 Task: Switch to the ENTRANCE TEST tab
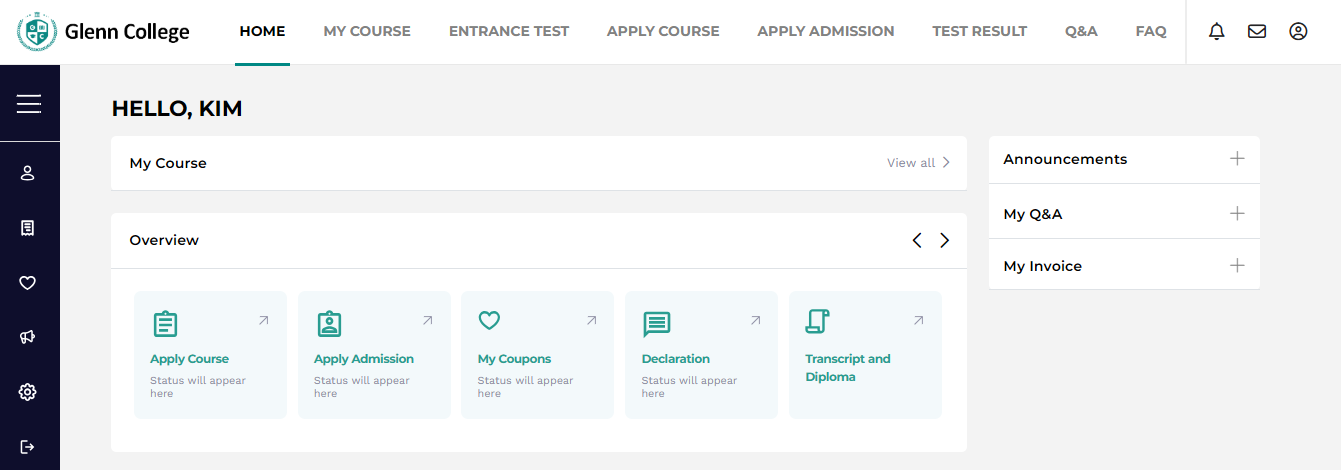point(509,31)
